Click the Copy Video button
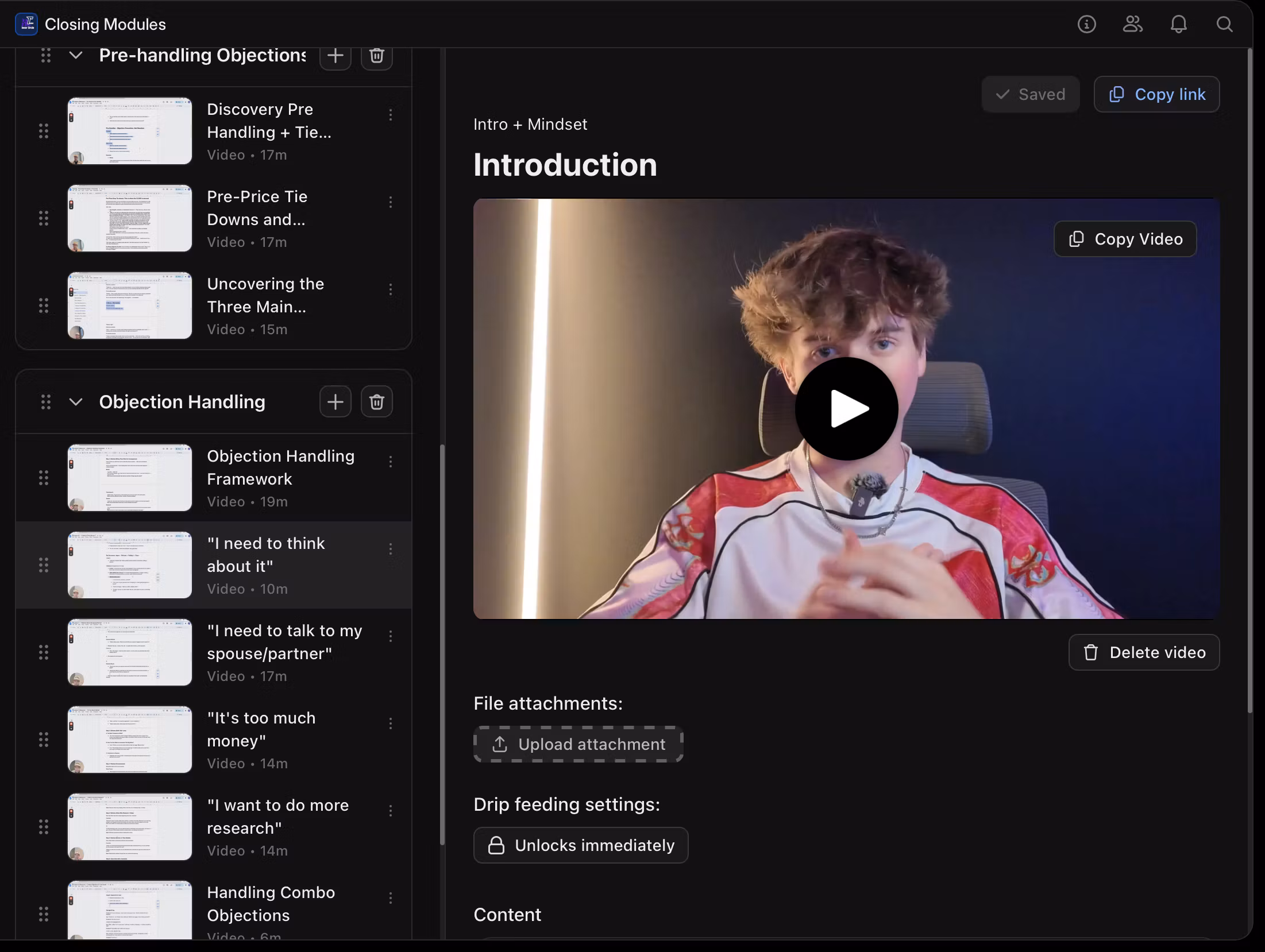Image resolution: width=1265 pixels, height=952 pixels. point(1125,239)
